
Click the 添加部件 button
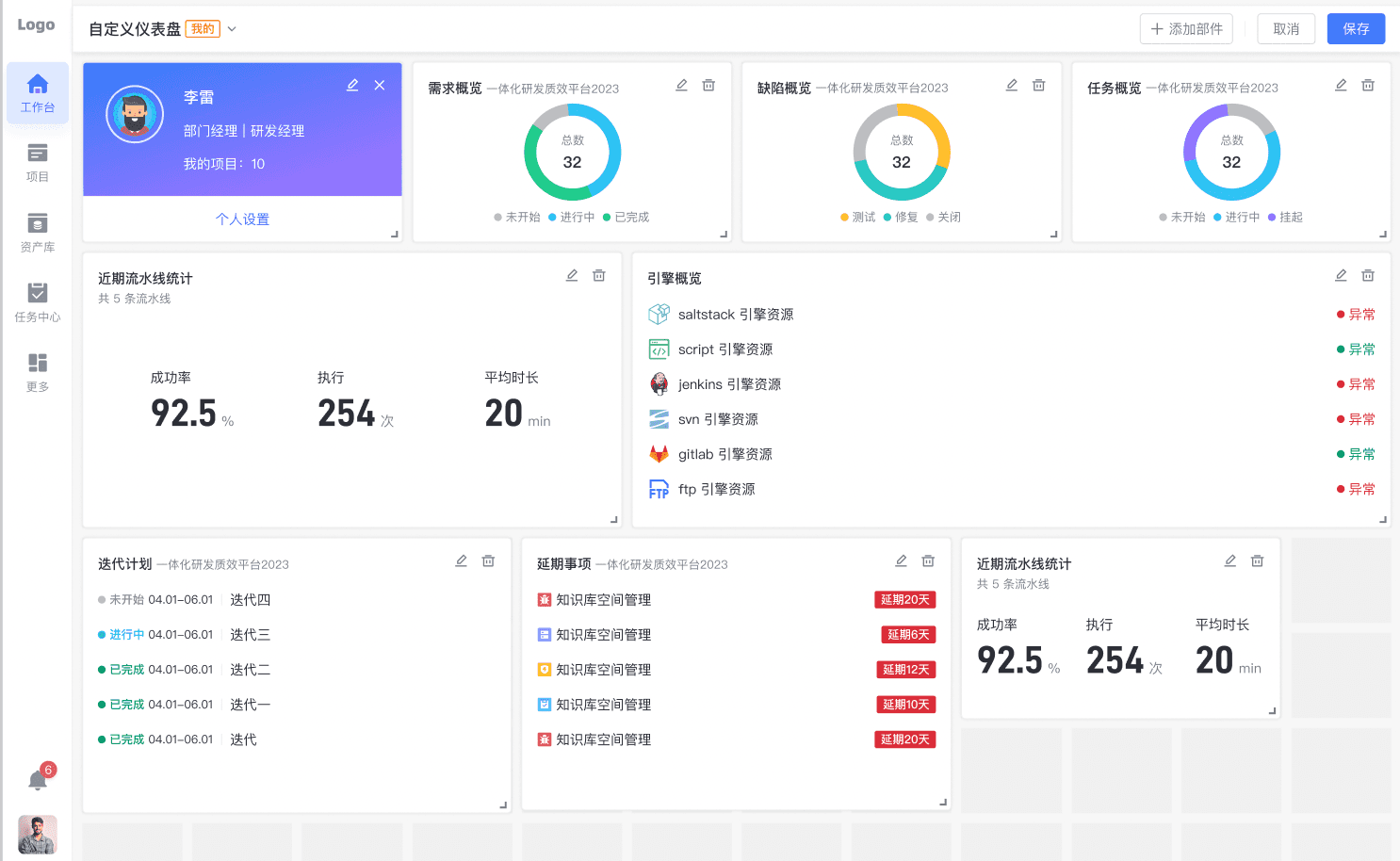pos(1185,28)
